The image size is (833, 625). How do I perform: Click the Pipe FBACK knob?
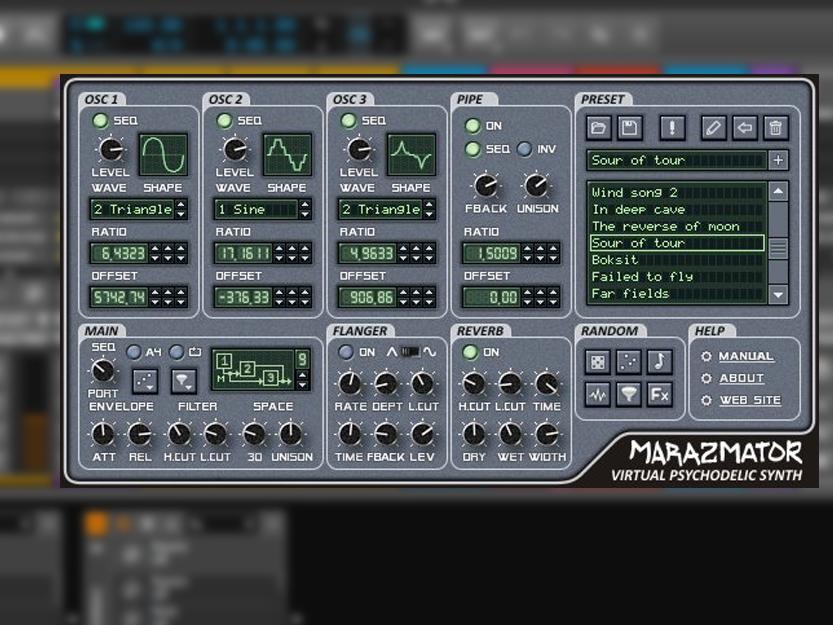click(486, 185)
